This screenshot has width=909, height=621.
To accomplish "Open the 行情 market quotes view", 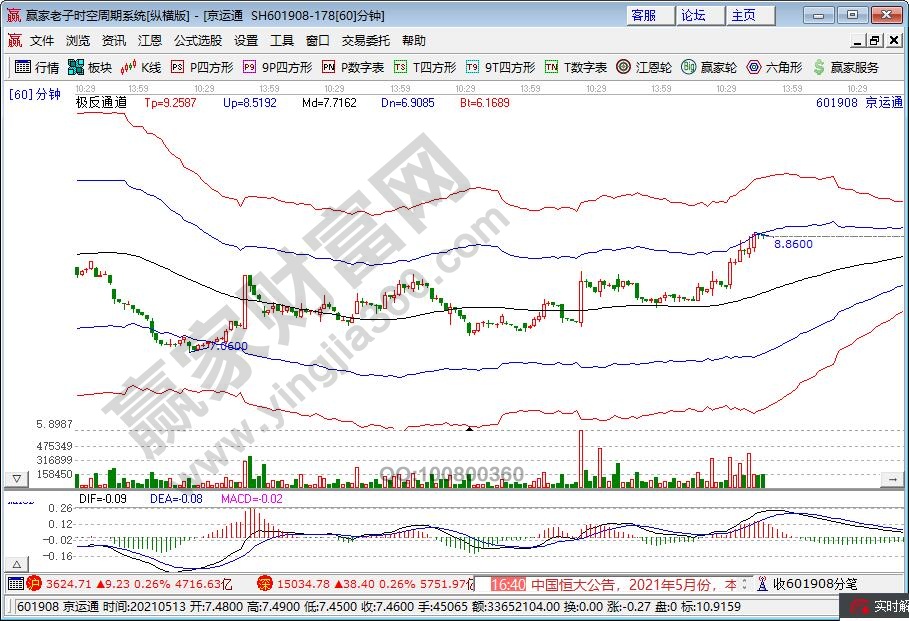I will click(x=36, y=67).
